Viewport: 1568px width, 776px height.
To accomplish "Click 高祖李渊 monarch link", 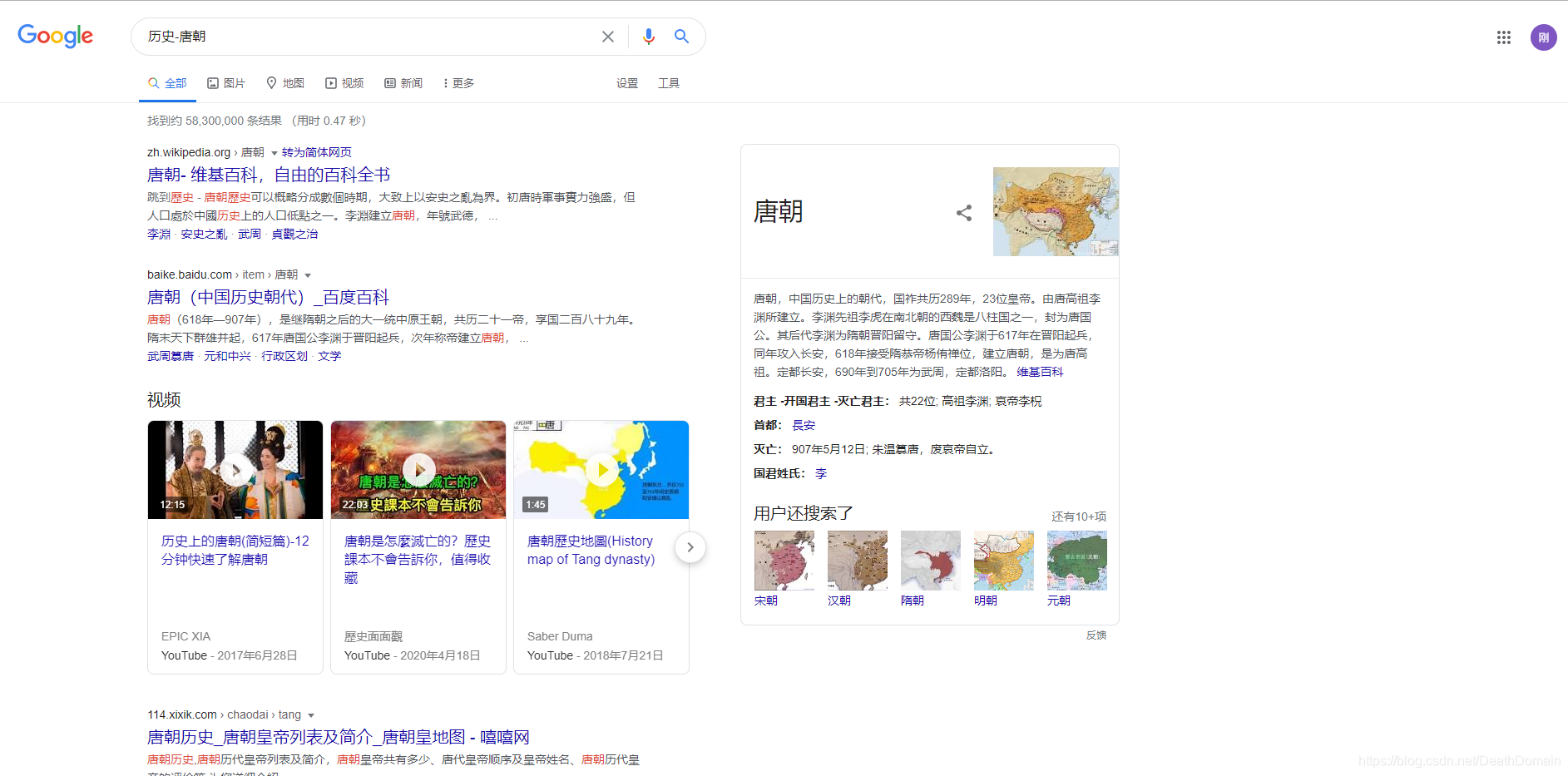I will click(x=965, y=401).
